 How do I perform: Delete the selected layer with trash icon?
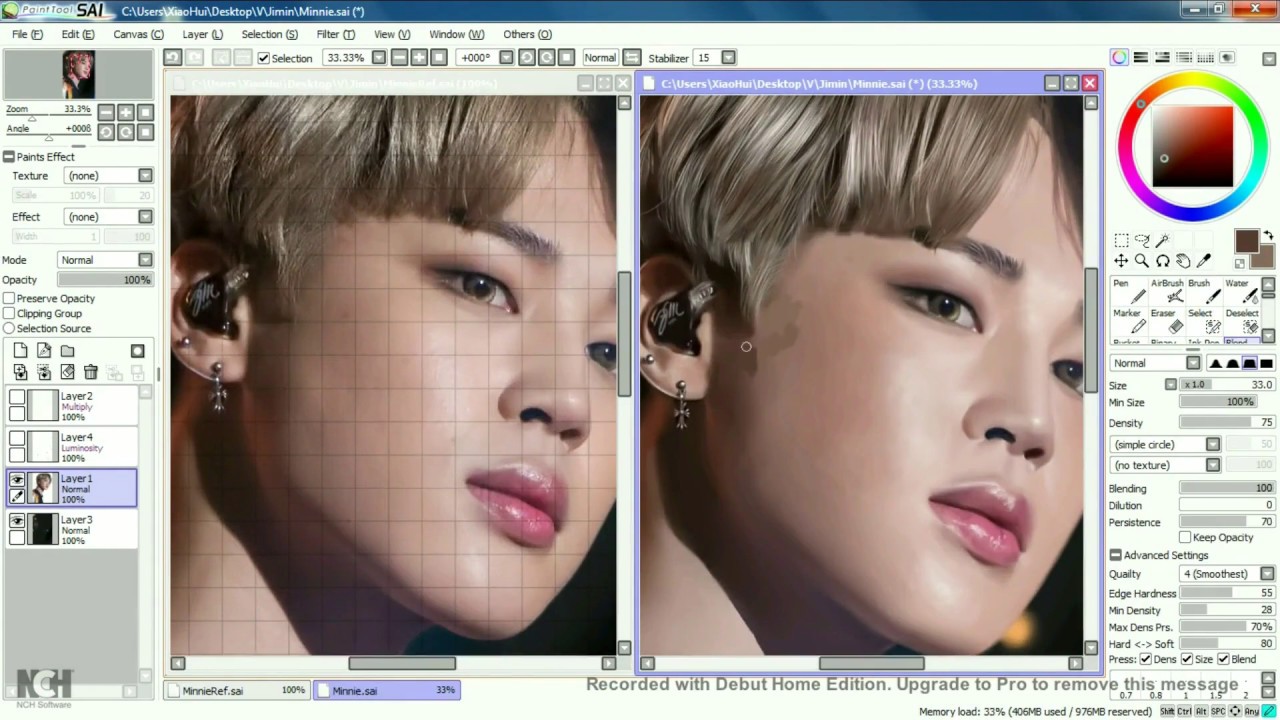[x=91, y=372]
